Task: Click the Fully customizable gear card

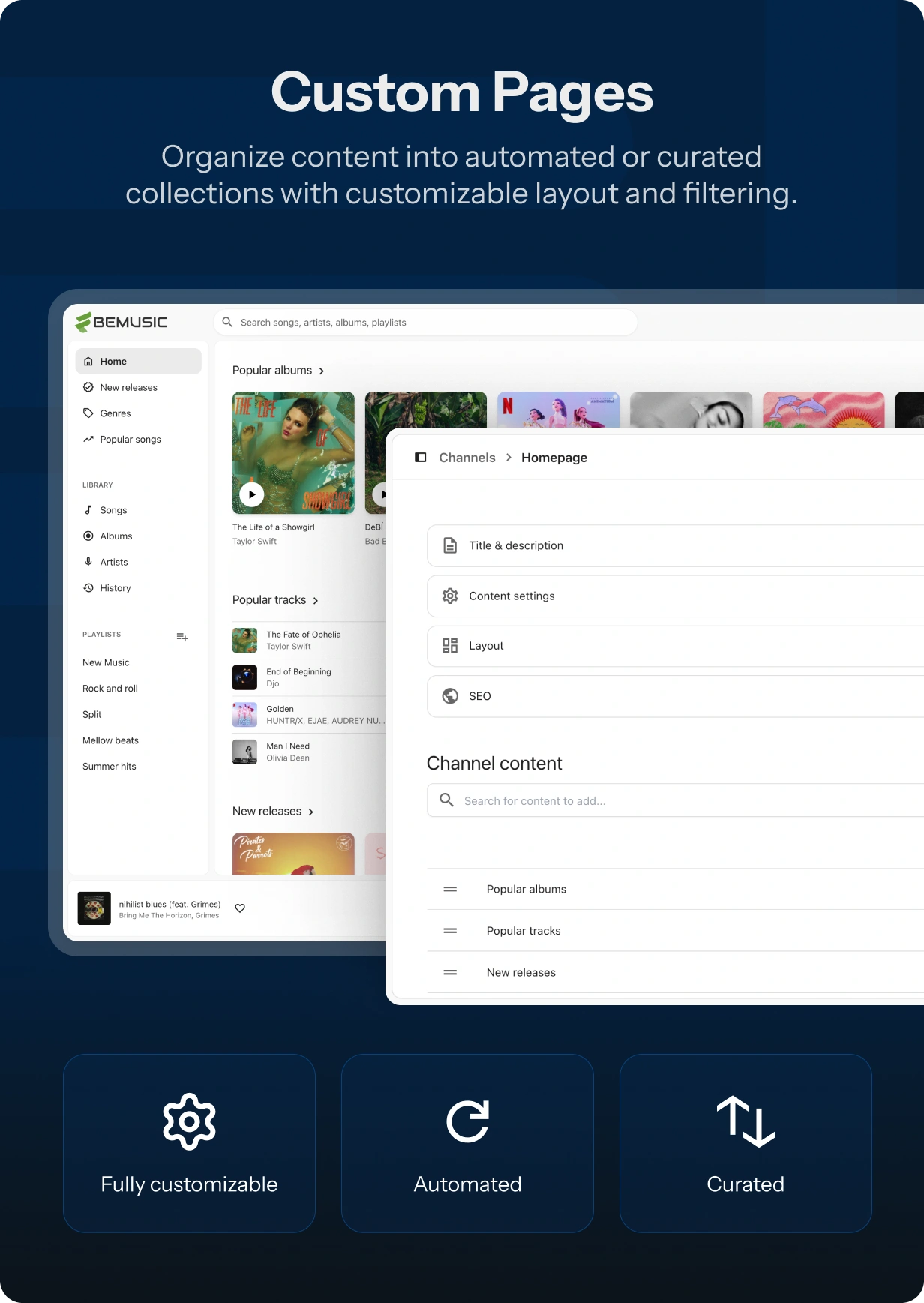Action: click(x=189, y=1143)
